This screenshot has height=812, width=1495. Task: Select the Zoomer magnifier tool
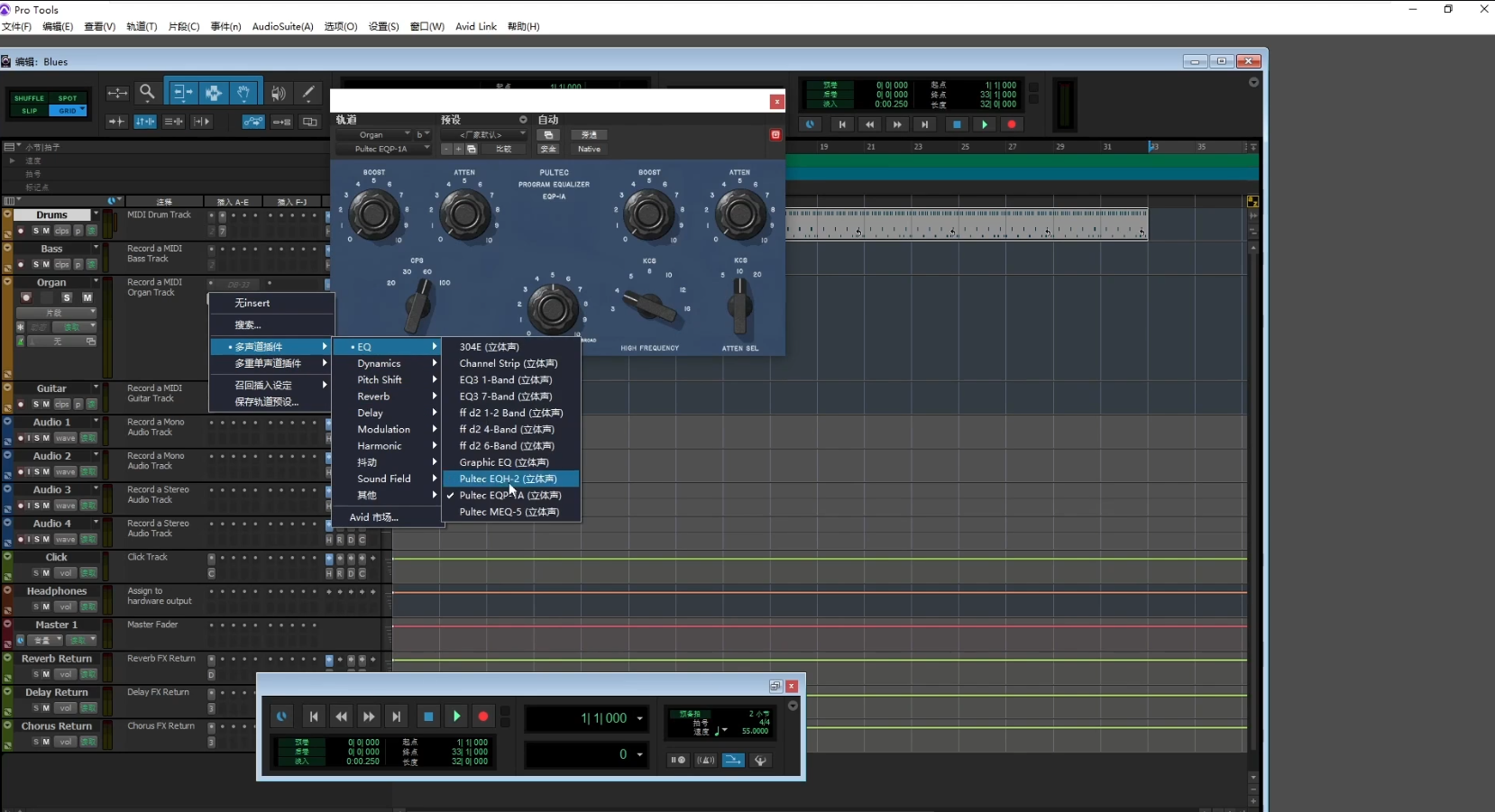point(147,93)
